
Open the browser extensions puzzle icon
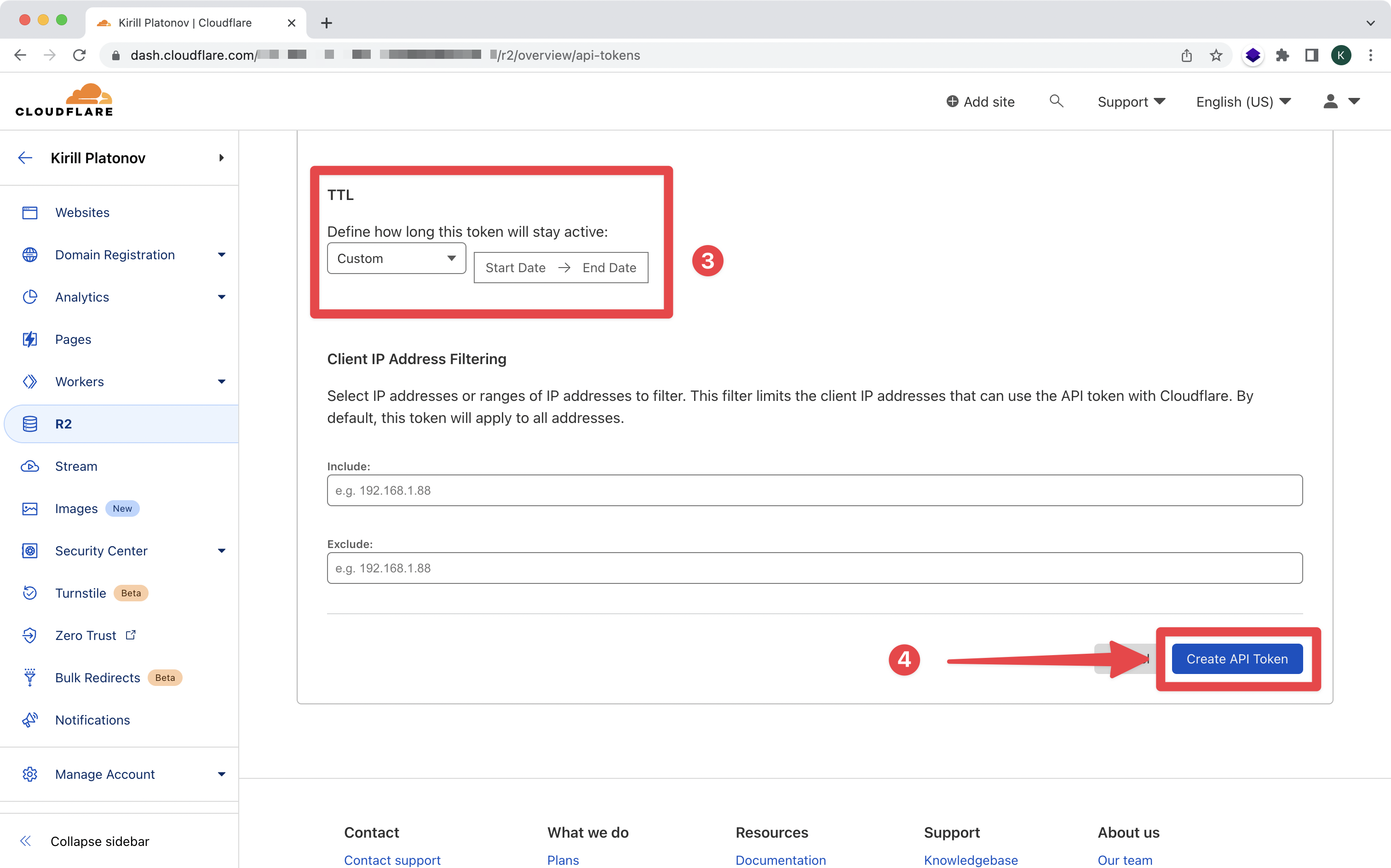point(1282,55)
